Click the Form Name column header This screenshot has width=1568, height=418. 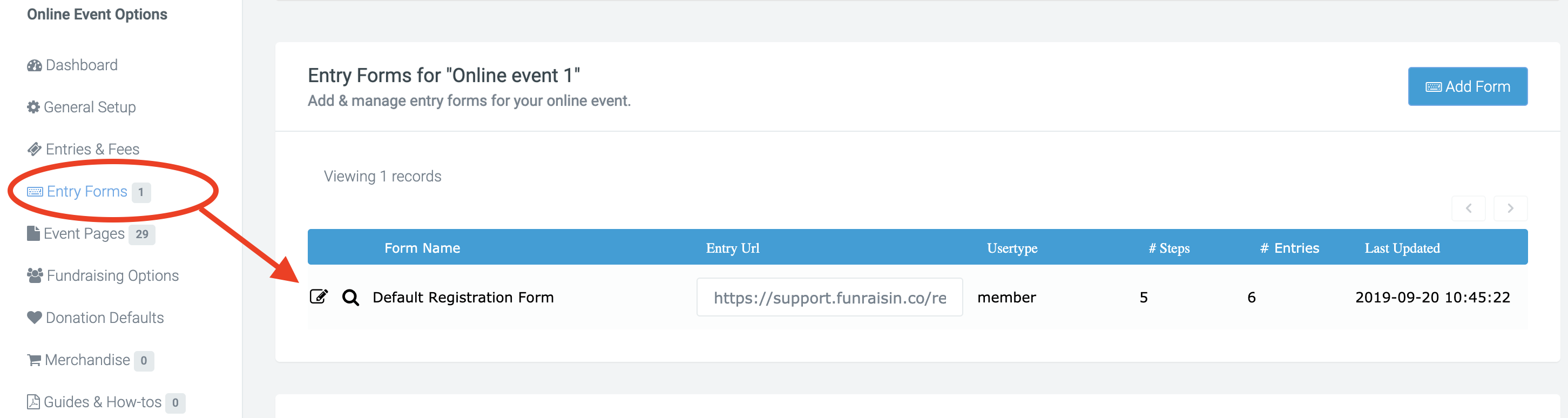point(422,248)
